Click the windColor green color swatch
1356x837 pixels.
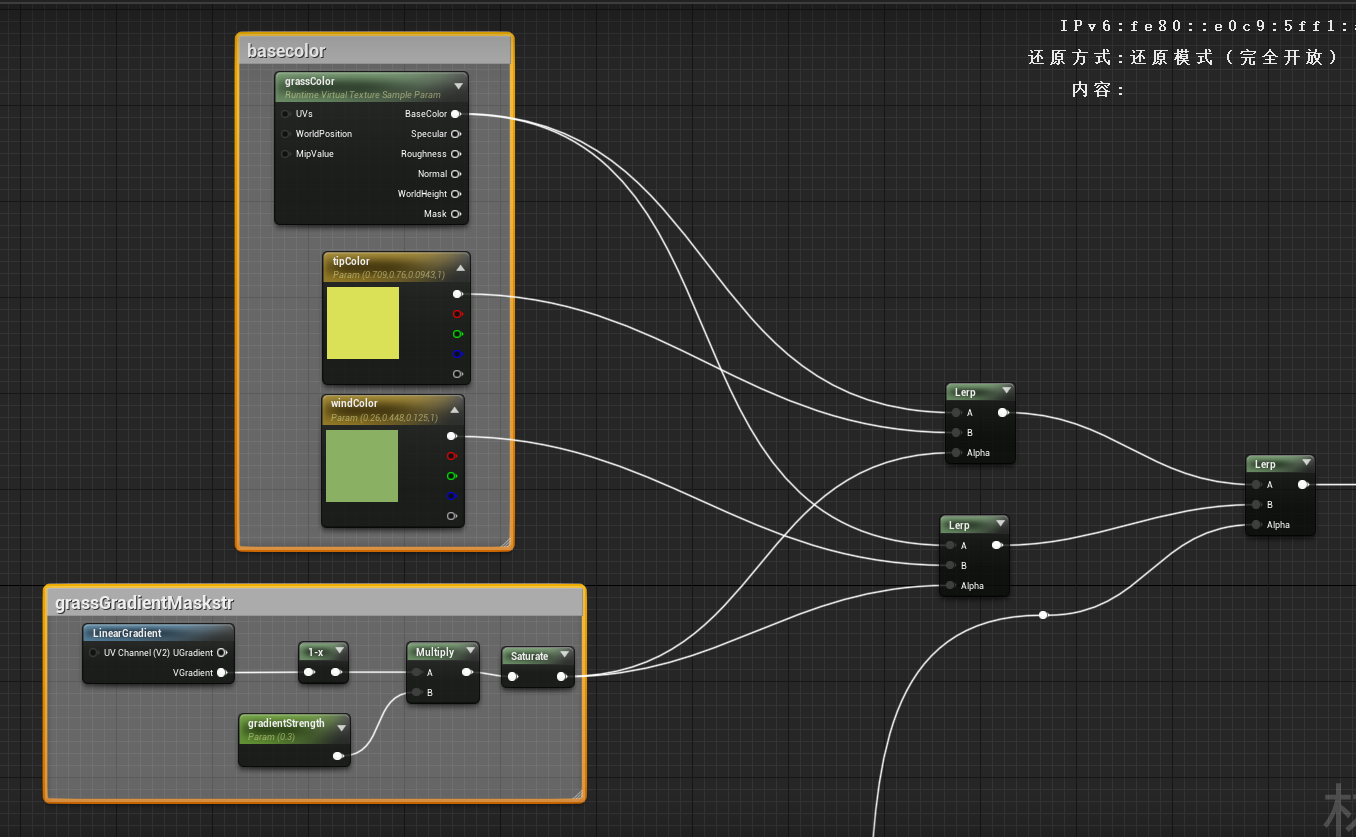[362, 466]
